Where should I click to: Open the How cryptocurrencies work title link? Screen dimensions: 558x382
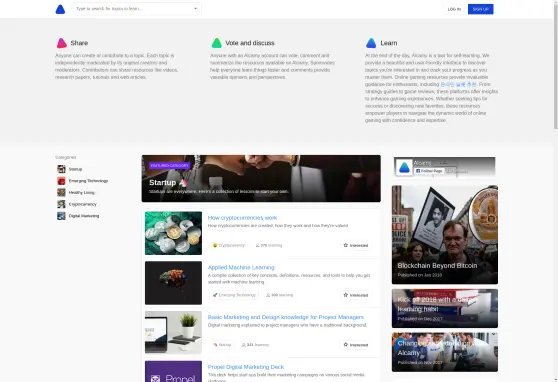click(242, 218)
